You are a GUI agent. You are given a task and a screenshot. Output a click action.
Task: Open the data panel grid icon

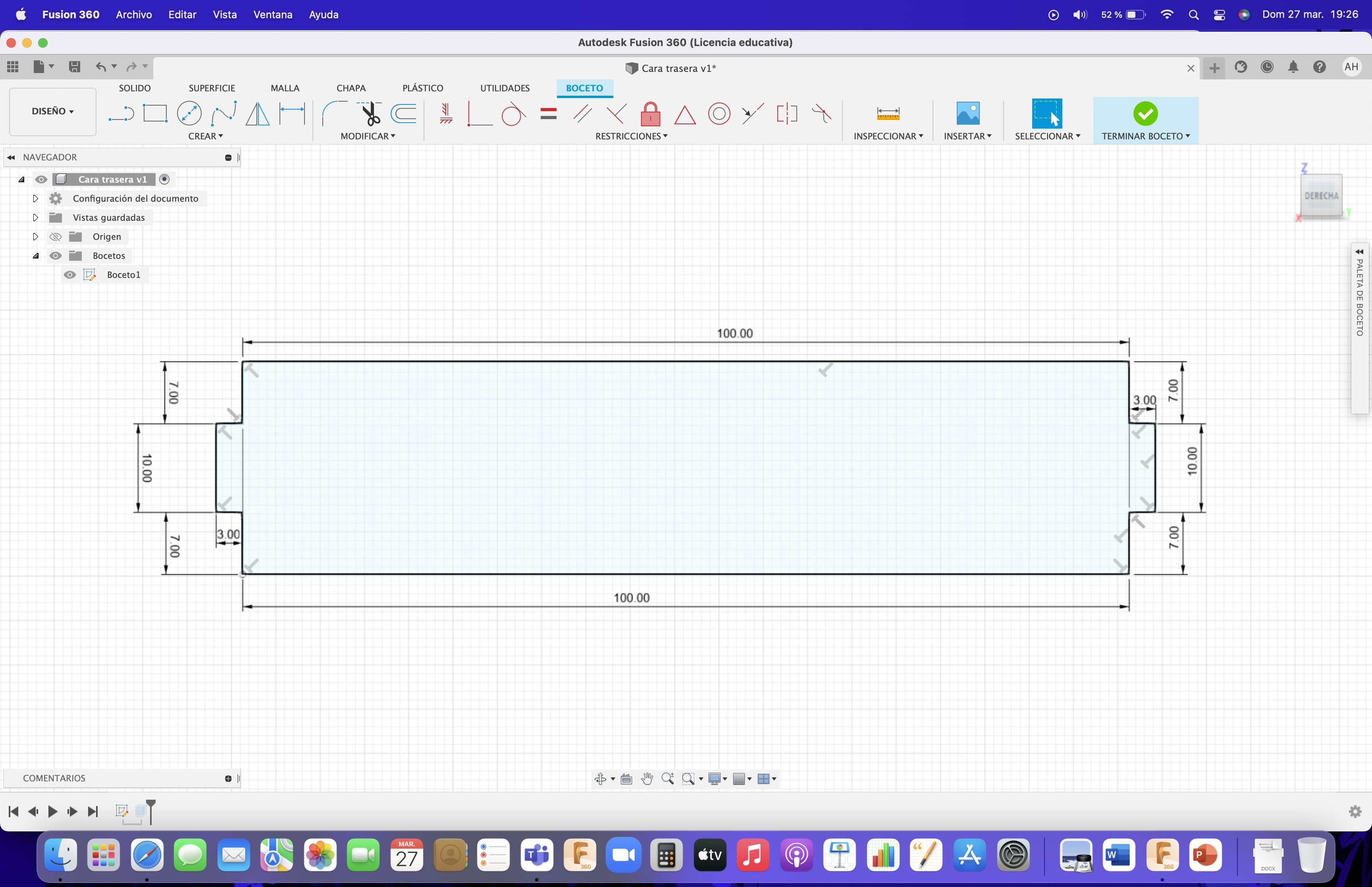(x=13, y=67)
